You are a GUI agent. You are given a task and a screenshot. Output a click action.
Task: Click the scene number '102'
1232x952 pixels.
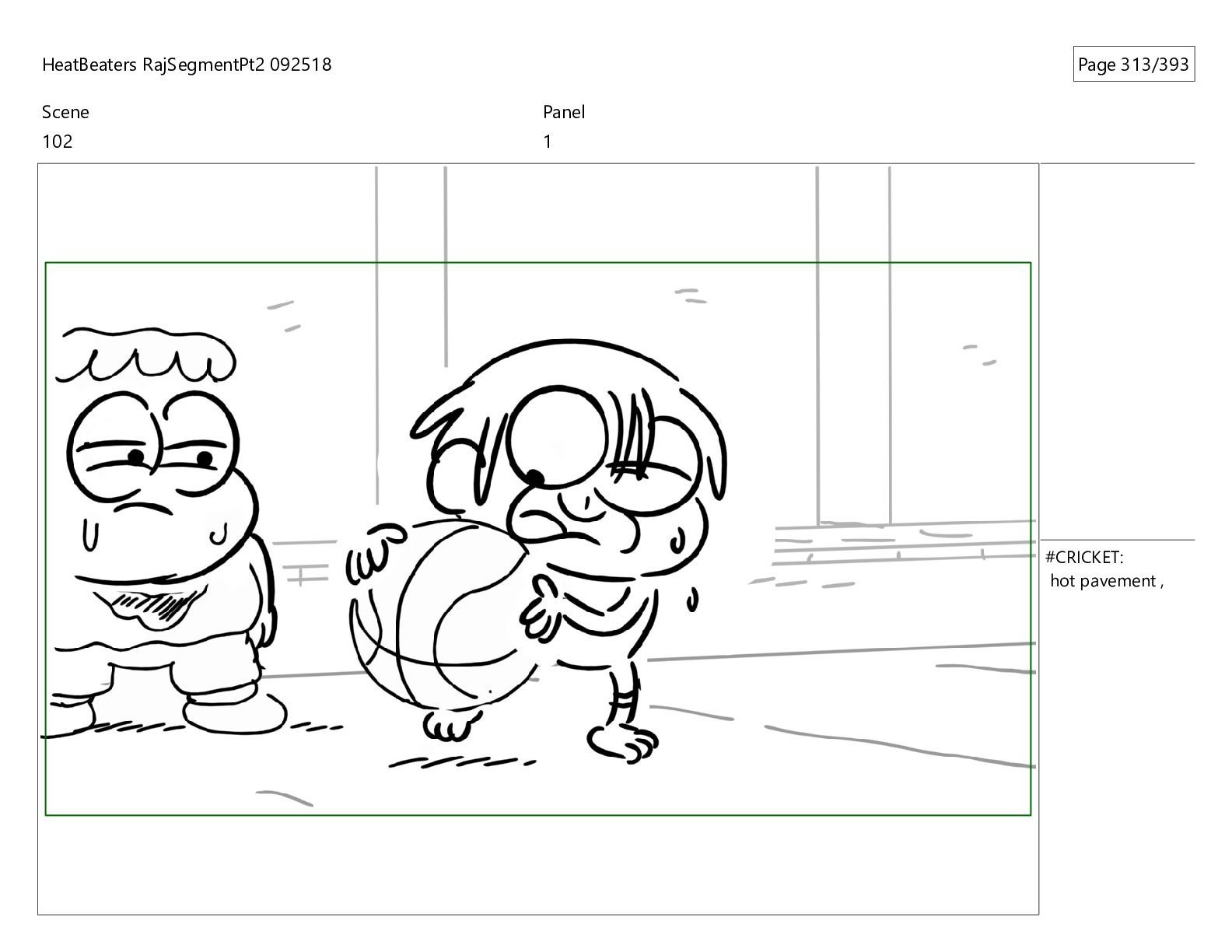[57, 142]
